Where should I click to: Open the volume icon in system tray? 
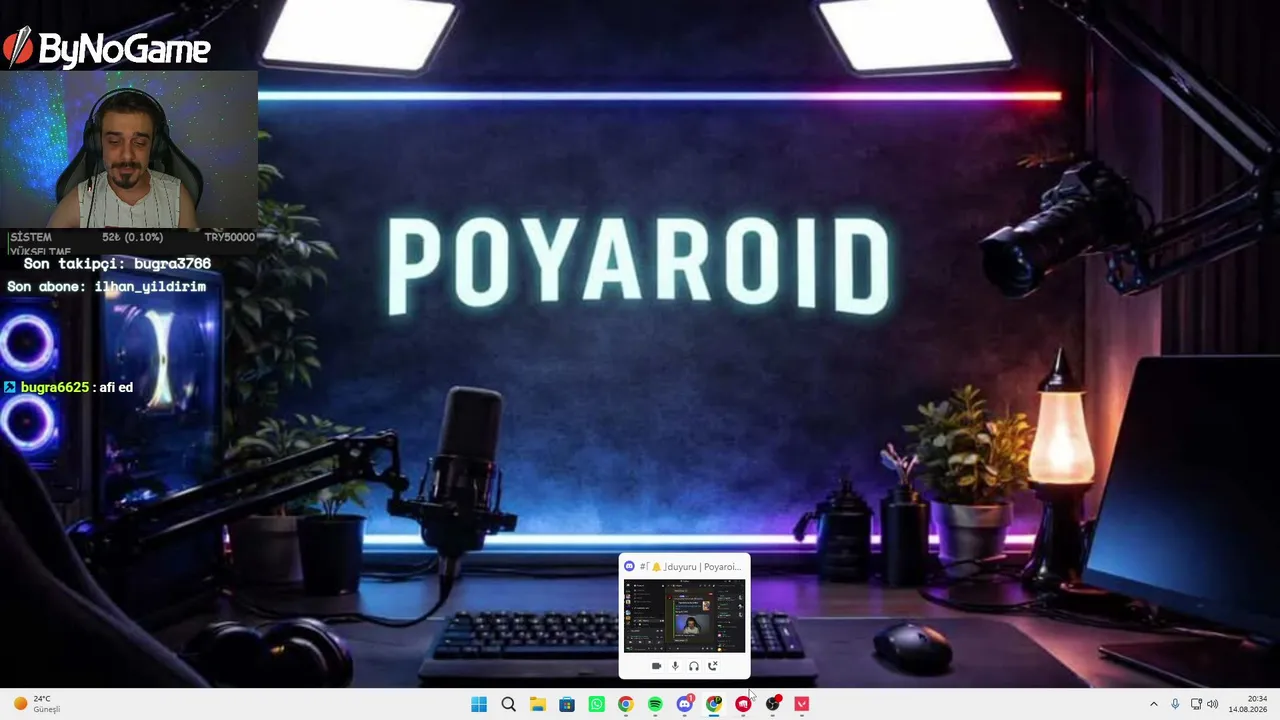1213,704
